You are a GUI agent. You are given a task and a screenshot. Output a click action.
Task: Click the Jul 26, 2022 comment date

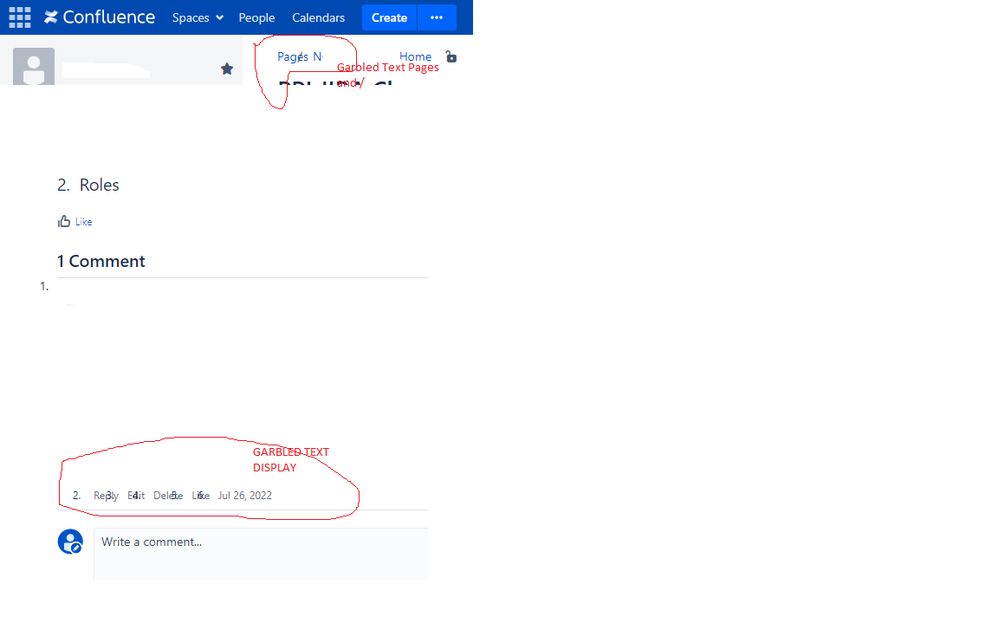(245, 495)
